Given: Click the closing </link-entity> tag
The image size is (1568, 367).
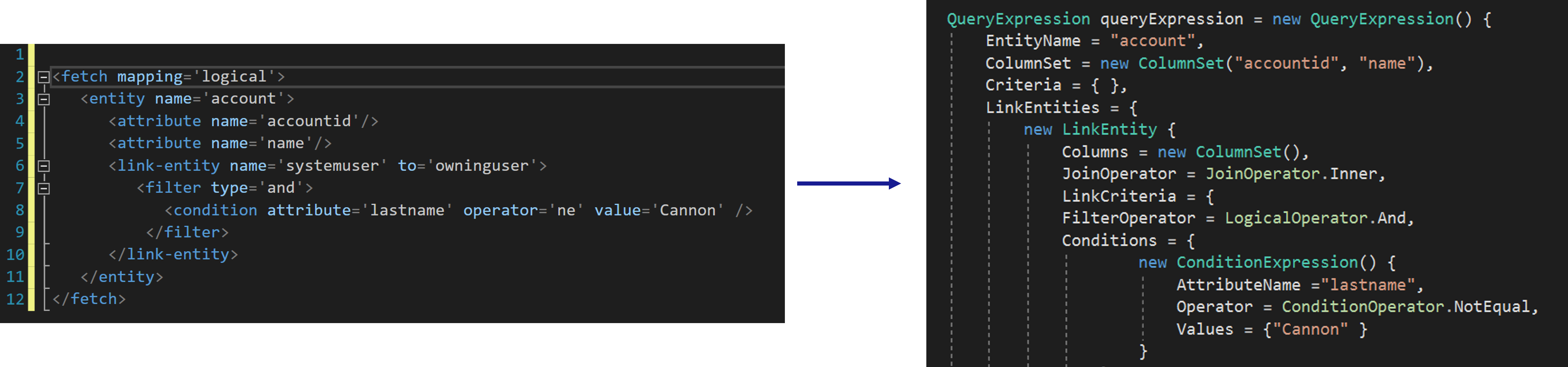Looking at the screenshot, I should 173,254.
